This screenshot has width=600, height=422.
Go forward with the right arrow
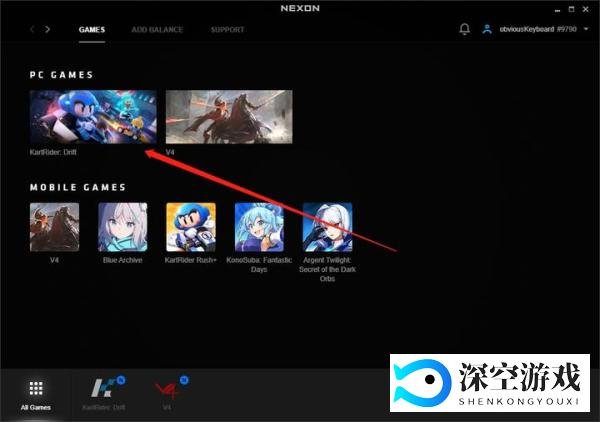pyautogui.click(x=47, y=29)
